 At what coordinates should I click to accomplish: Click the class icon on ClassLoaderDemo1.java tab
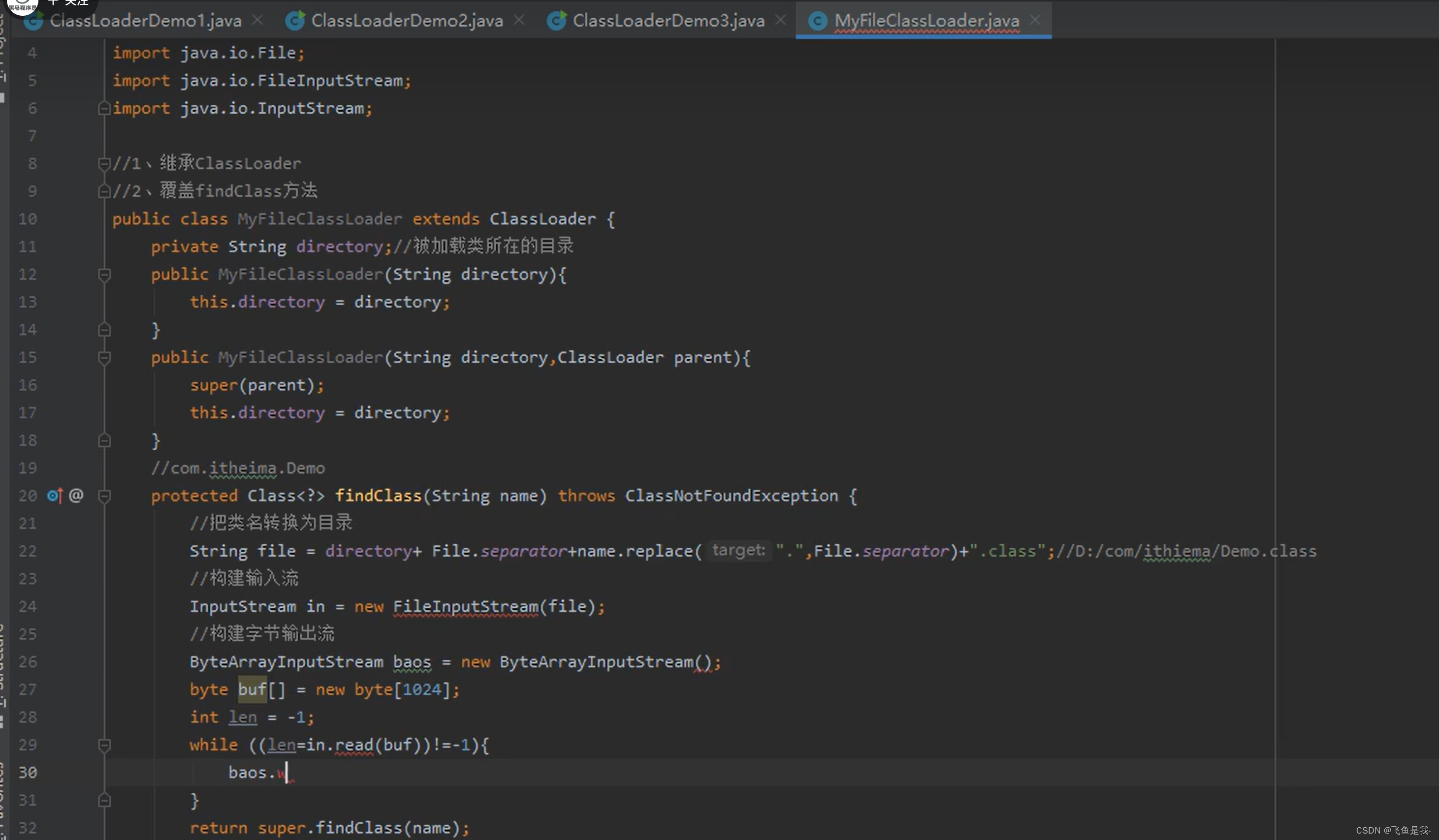coord(33,21)
